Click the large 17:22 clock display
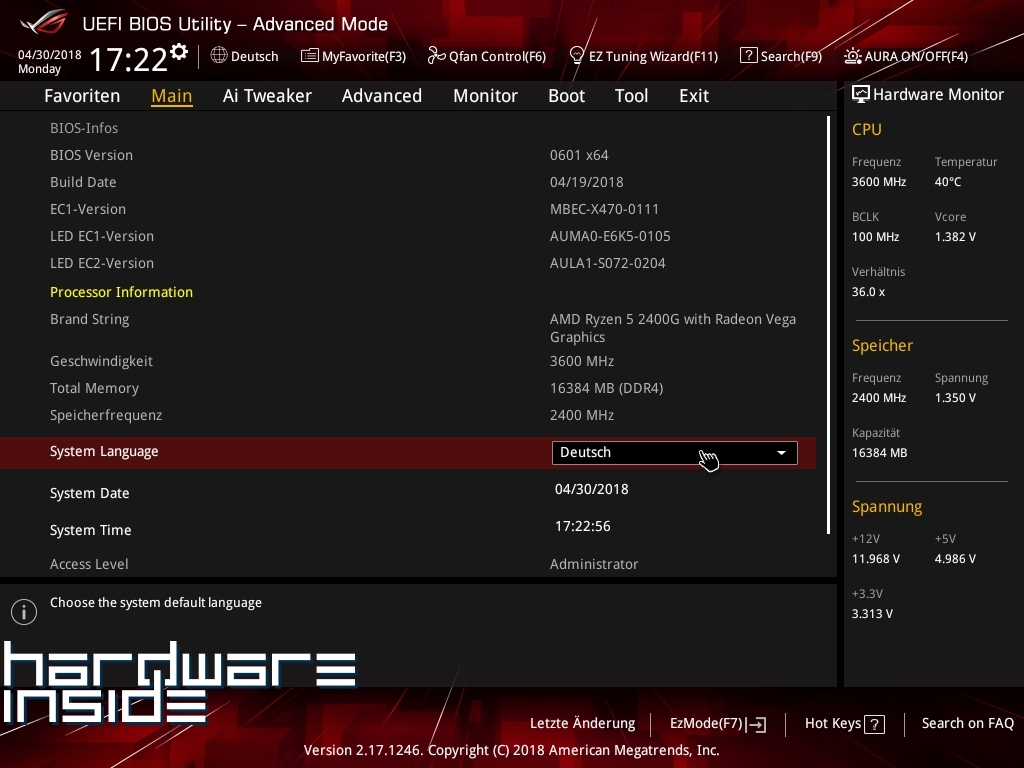1024x768 pixels. (x=128, y=59)
